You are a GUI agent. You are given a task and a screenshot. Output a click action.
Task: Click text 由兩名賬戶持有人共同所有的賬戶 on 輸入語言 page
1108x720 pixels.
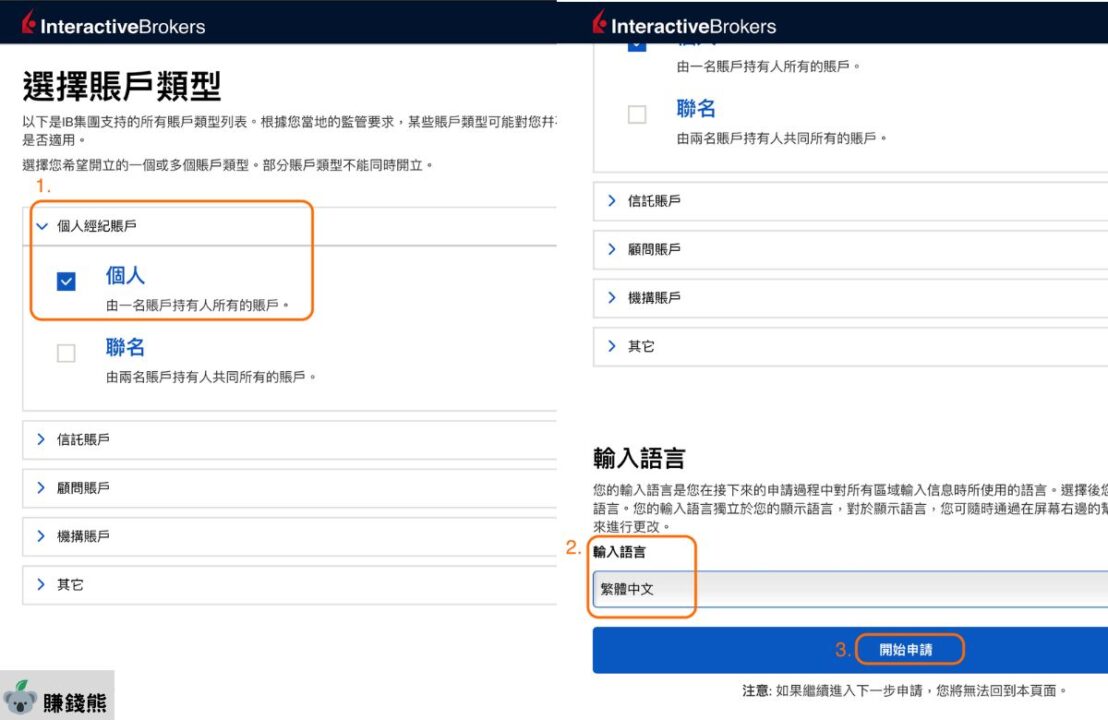(x=781, y=138)
